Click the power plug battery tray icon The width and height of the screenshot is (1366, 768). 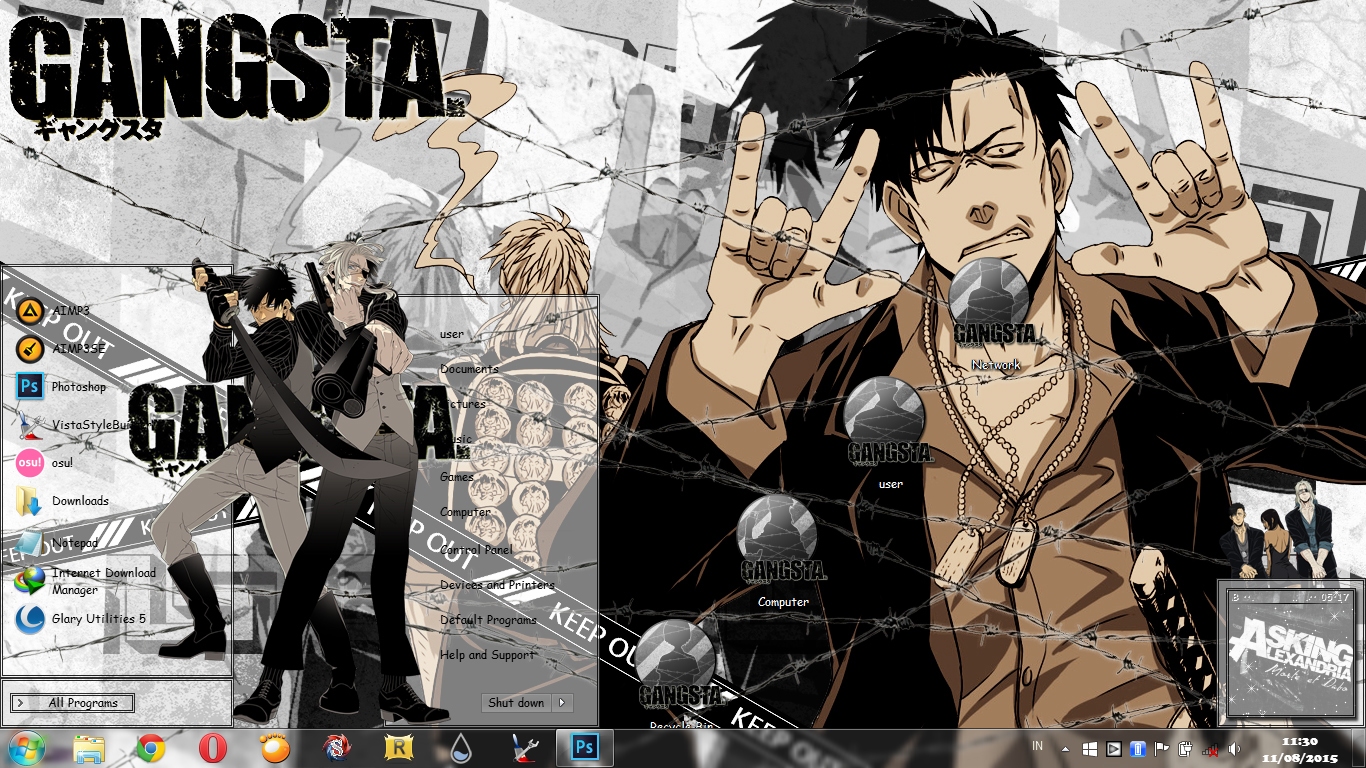coord(1186,749)
